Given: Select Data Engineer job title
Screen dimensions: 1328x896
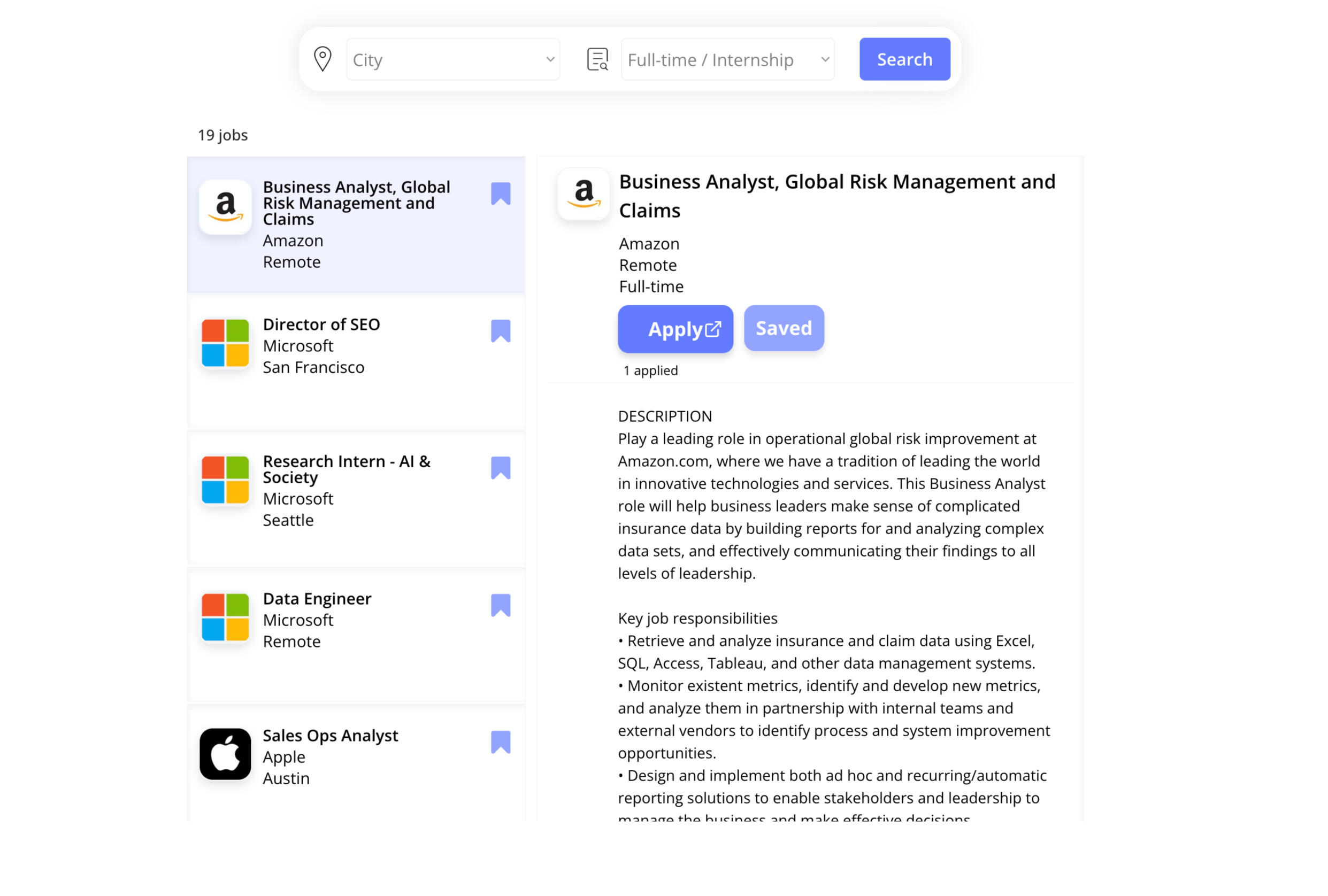Looking at the screenshot, I should 317,598.
